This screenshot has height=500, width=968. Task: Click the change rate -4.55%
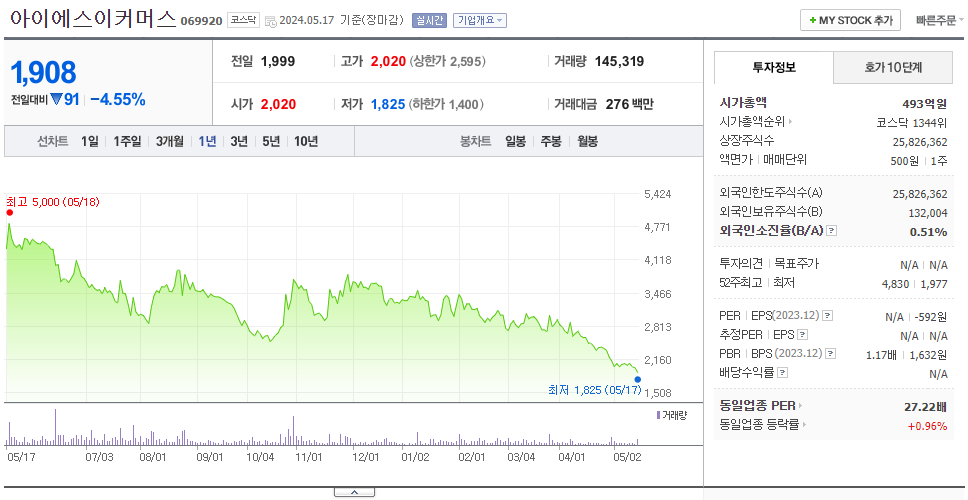118,99
